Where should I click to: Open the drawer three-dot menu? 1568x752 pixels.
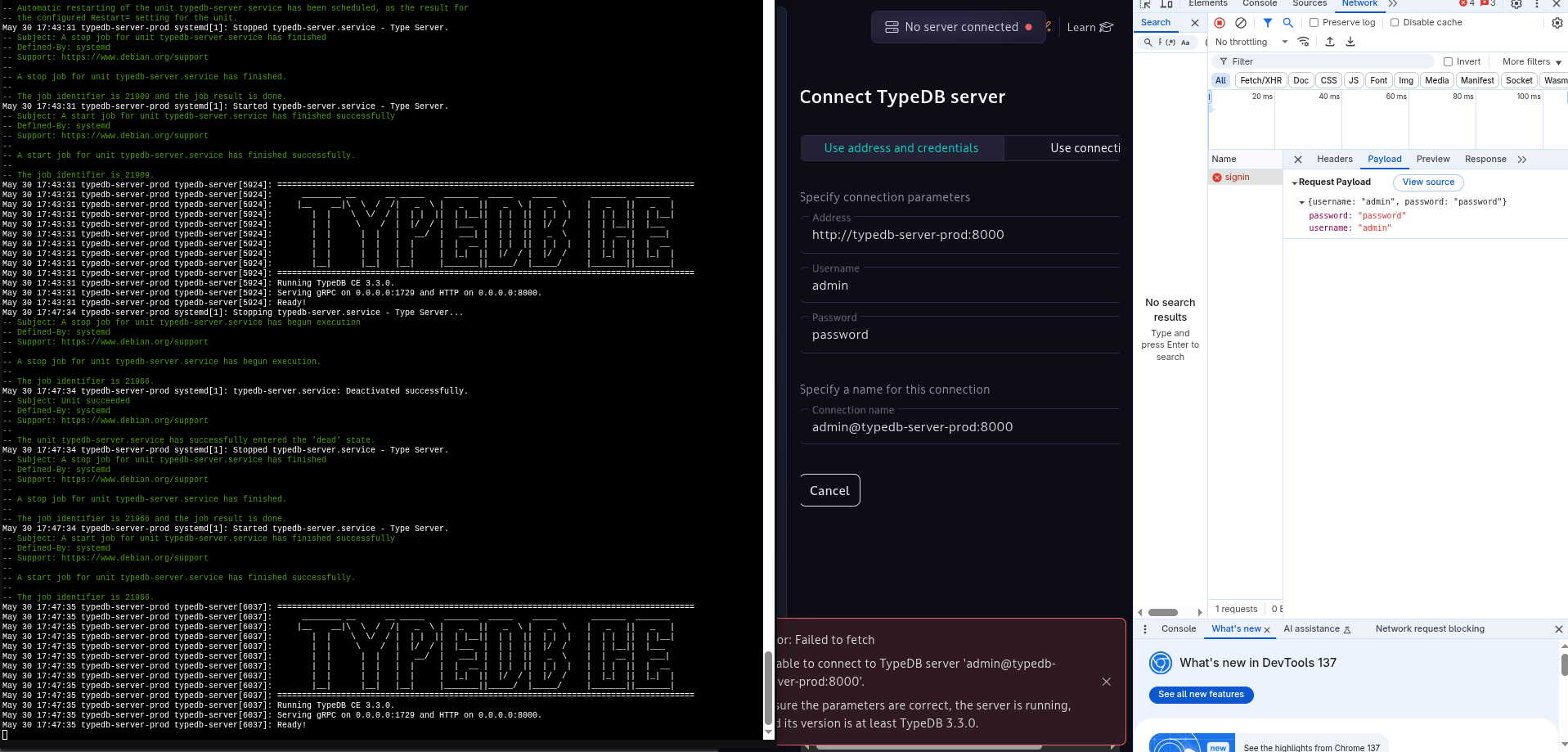(1145, 629)
